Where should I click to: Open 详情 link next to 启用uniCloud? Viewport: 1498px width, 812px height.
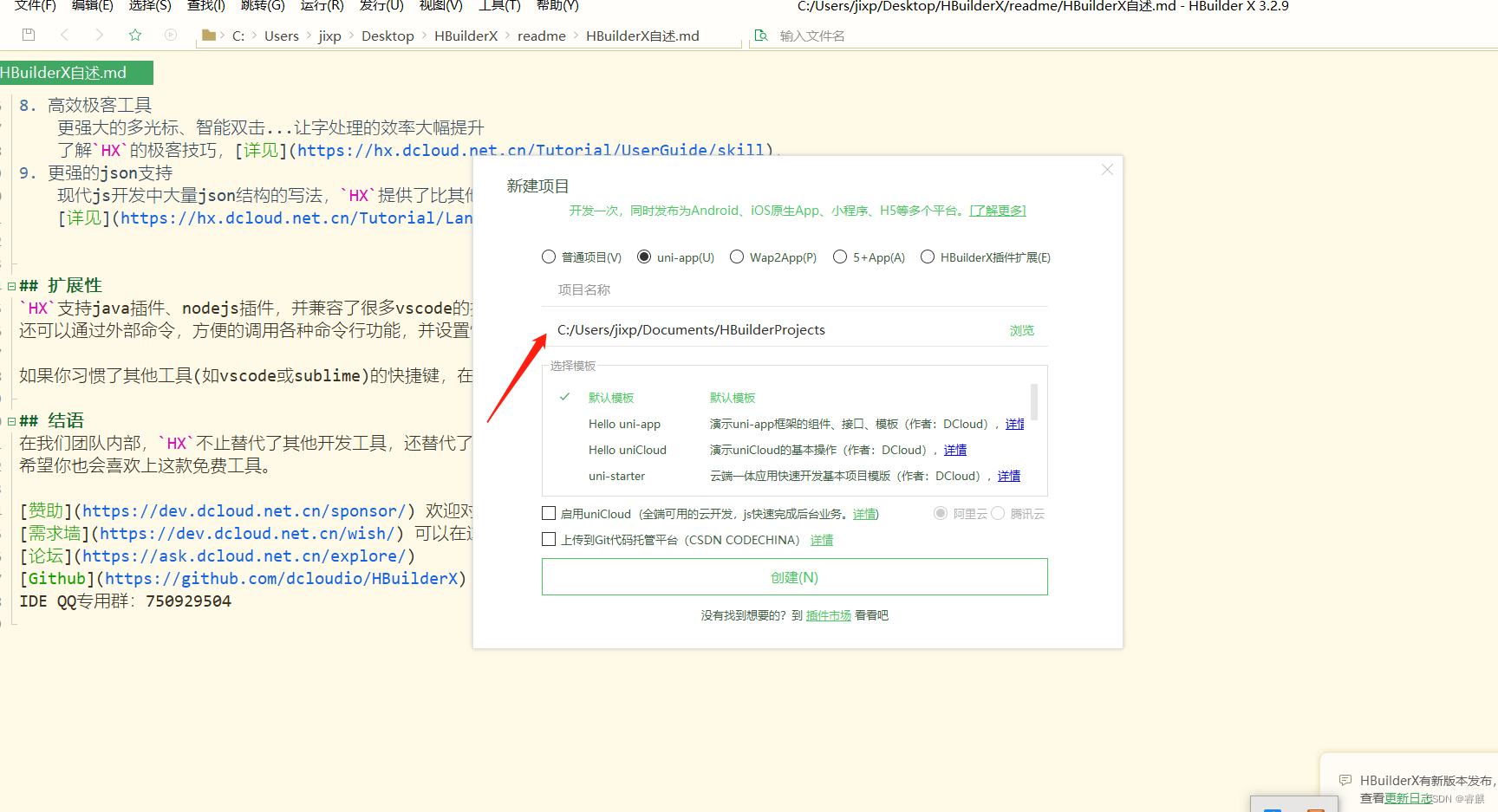[x=864, y=514]
